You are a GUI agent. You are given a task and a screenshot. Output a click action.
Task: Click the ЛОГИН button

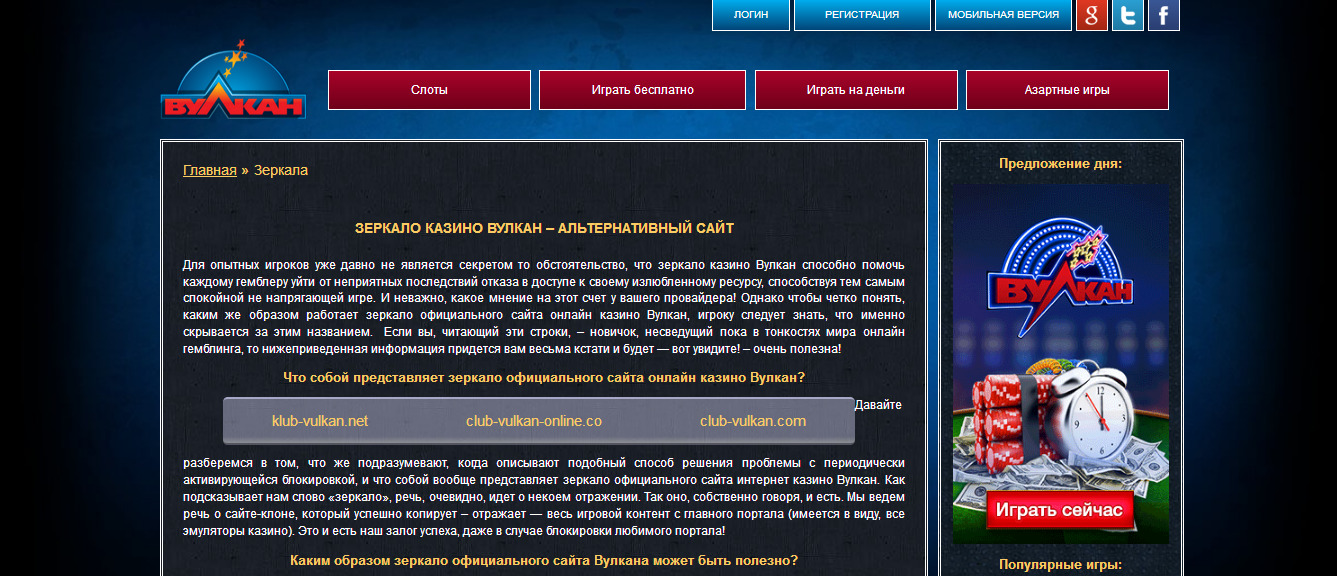pyautogui.click(x=750, y=15)
